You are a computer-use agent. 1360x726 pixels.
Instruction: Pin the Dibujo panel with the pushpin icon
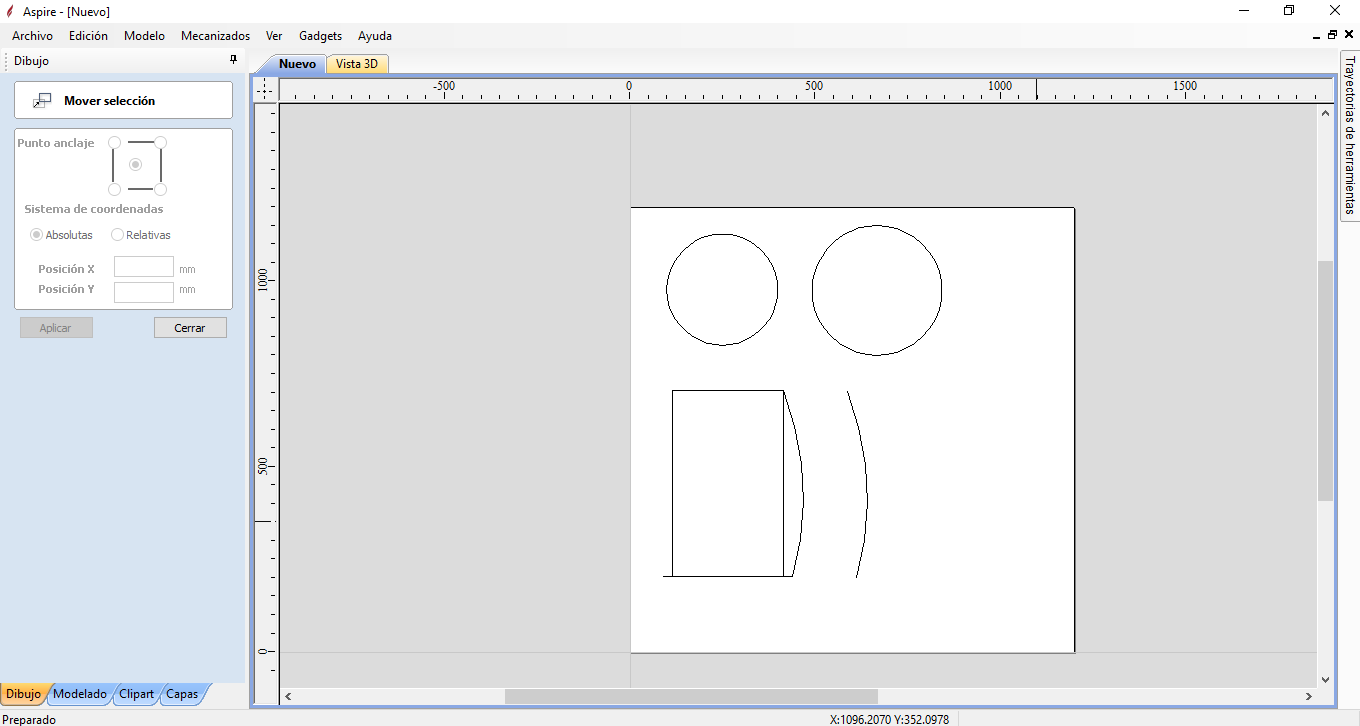233,60
